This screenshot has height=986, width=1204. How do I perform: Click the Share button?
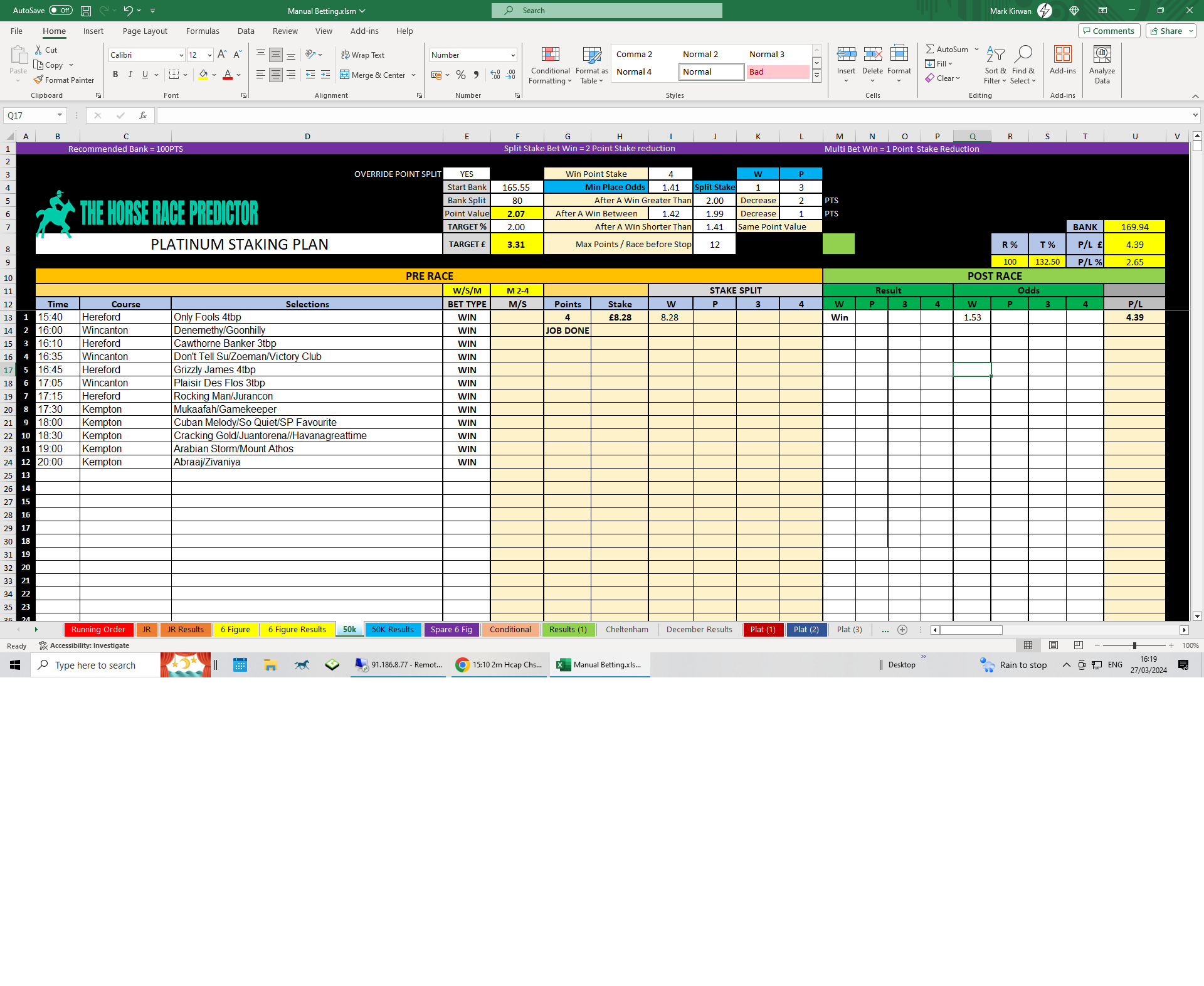pos(1170,31)
